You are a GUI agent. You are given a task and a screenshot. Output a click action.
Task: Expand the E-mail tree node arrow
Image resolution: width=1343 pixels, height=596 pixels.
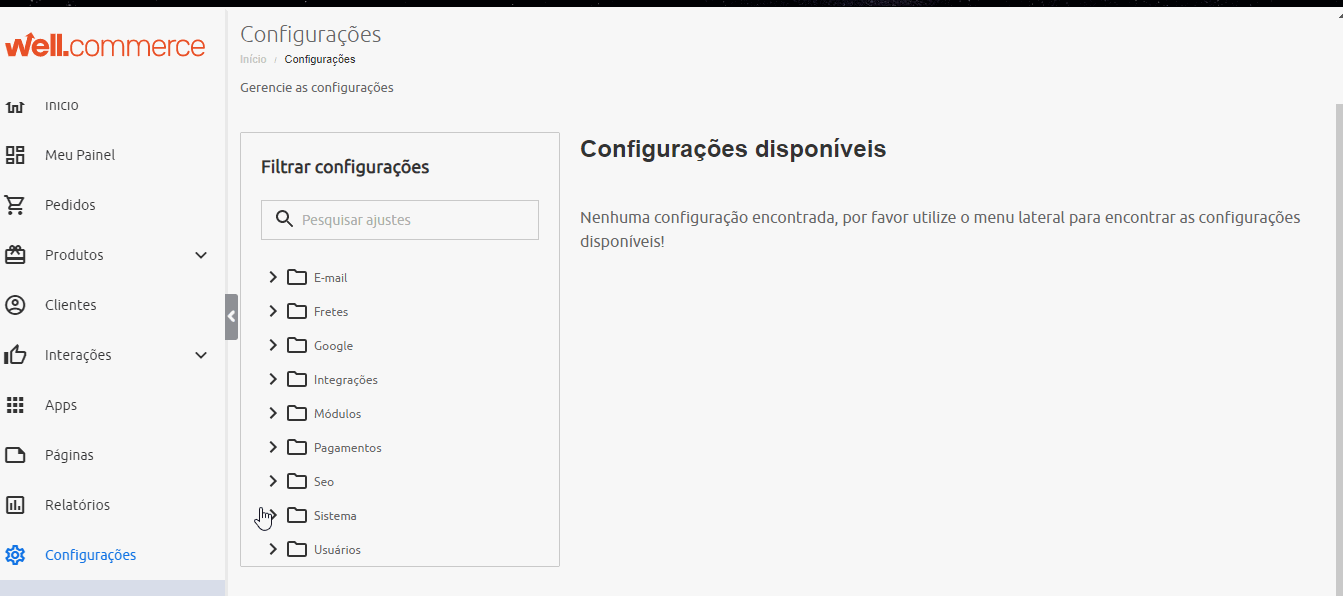(x=273, y=277)
